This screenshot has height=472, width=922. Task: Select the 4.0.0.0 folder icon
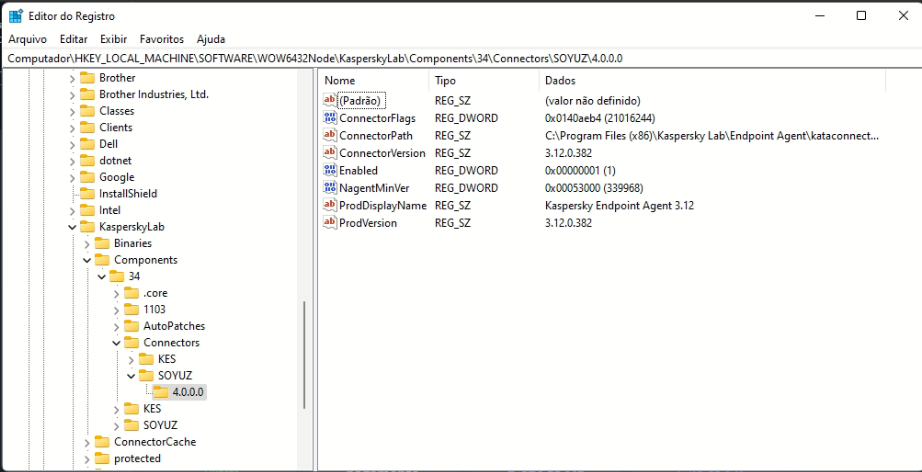coord(161,392)
